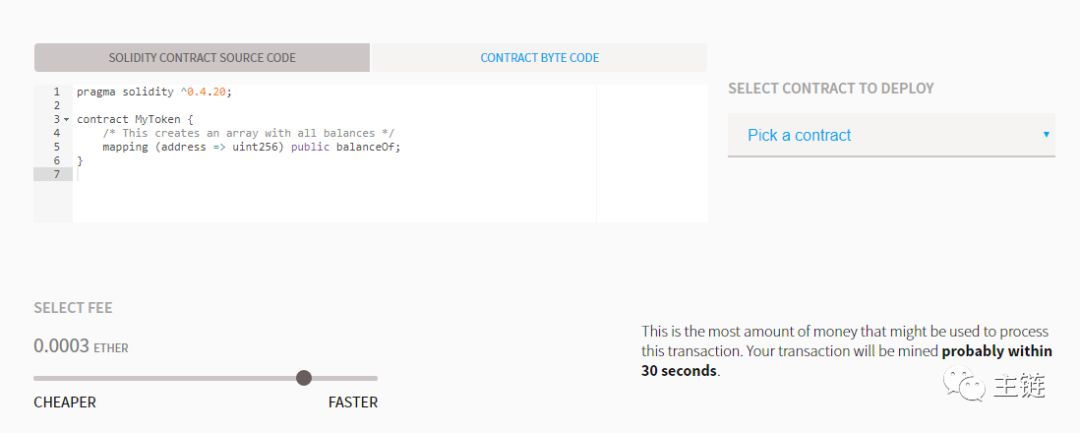
Task: Click the CHEAPER end of fee slider
Action: [x=65, y=402]
